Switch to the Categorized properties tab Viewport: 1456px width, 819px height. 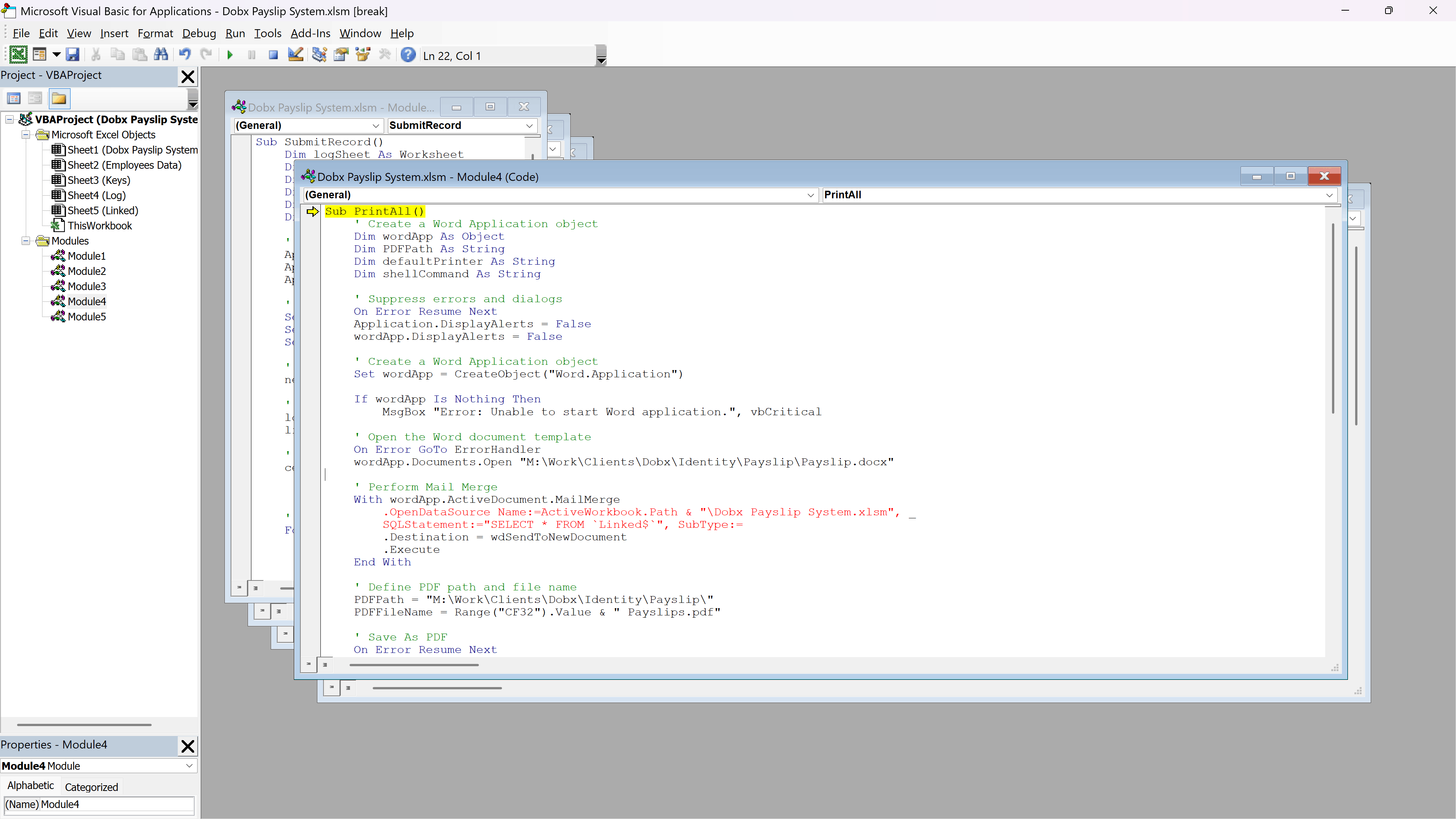[91, 787]
